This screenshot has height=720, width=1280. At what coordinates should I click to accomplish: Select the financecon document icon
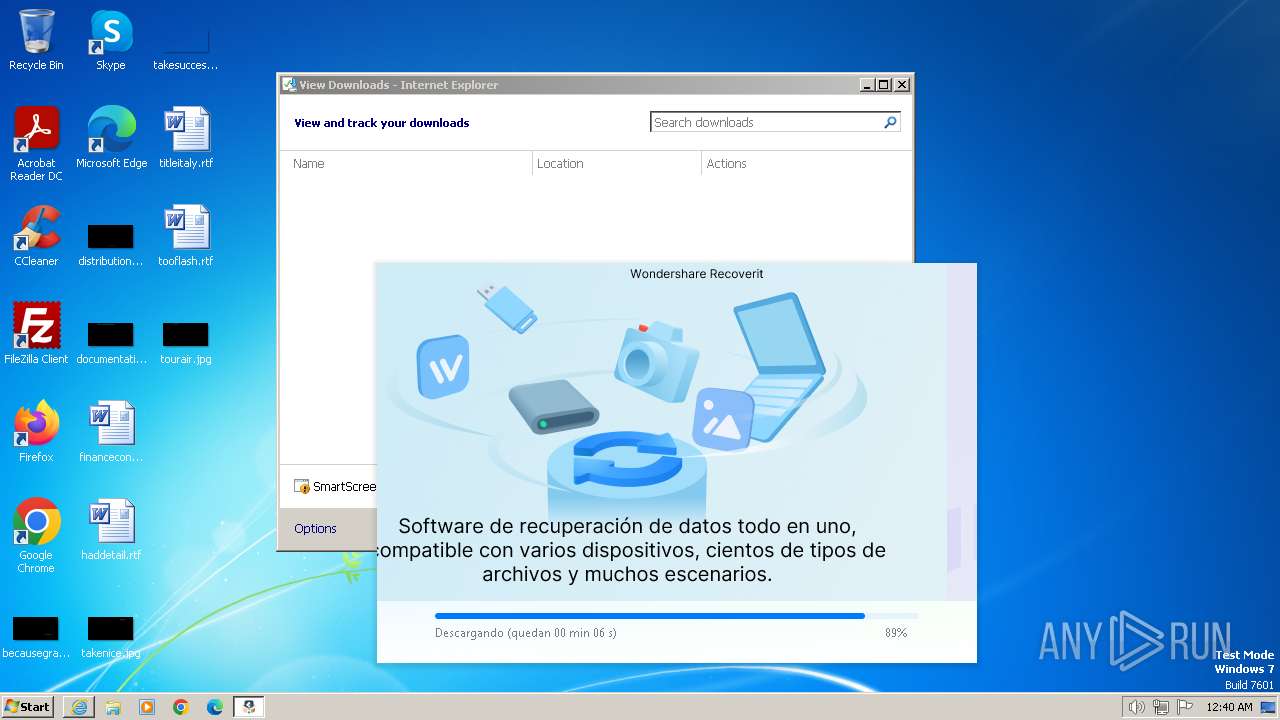(111, 432)
